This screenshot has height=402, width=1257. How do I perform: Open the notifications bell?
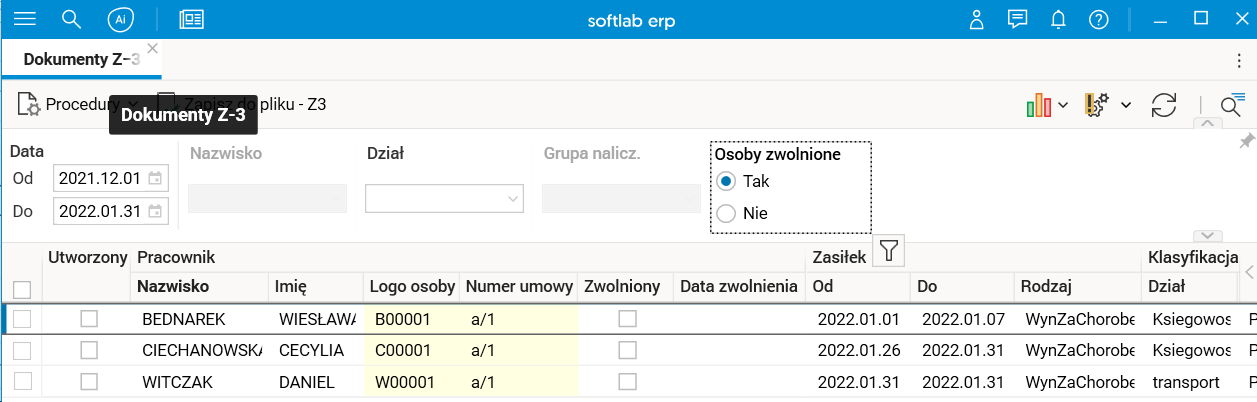coord(1058,19)
